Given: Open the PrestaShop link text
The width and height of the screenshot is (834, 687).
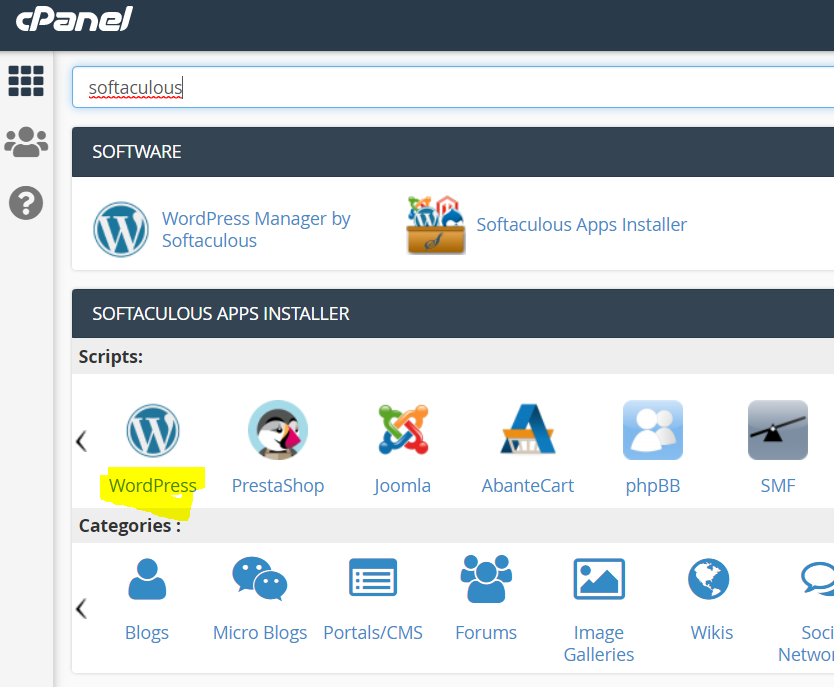Looking at the screenshot, I should [278, 485].
